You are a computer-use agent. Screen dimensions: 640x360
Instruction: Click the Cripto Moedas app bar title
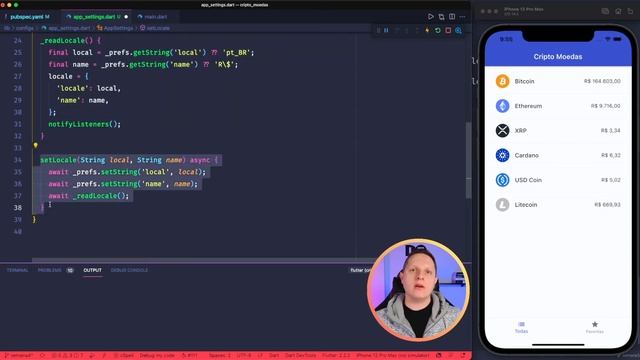(x=558, y=57)
